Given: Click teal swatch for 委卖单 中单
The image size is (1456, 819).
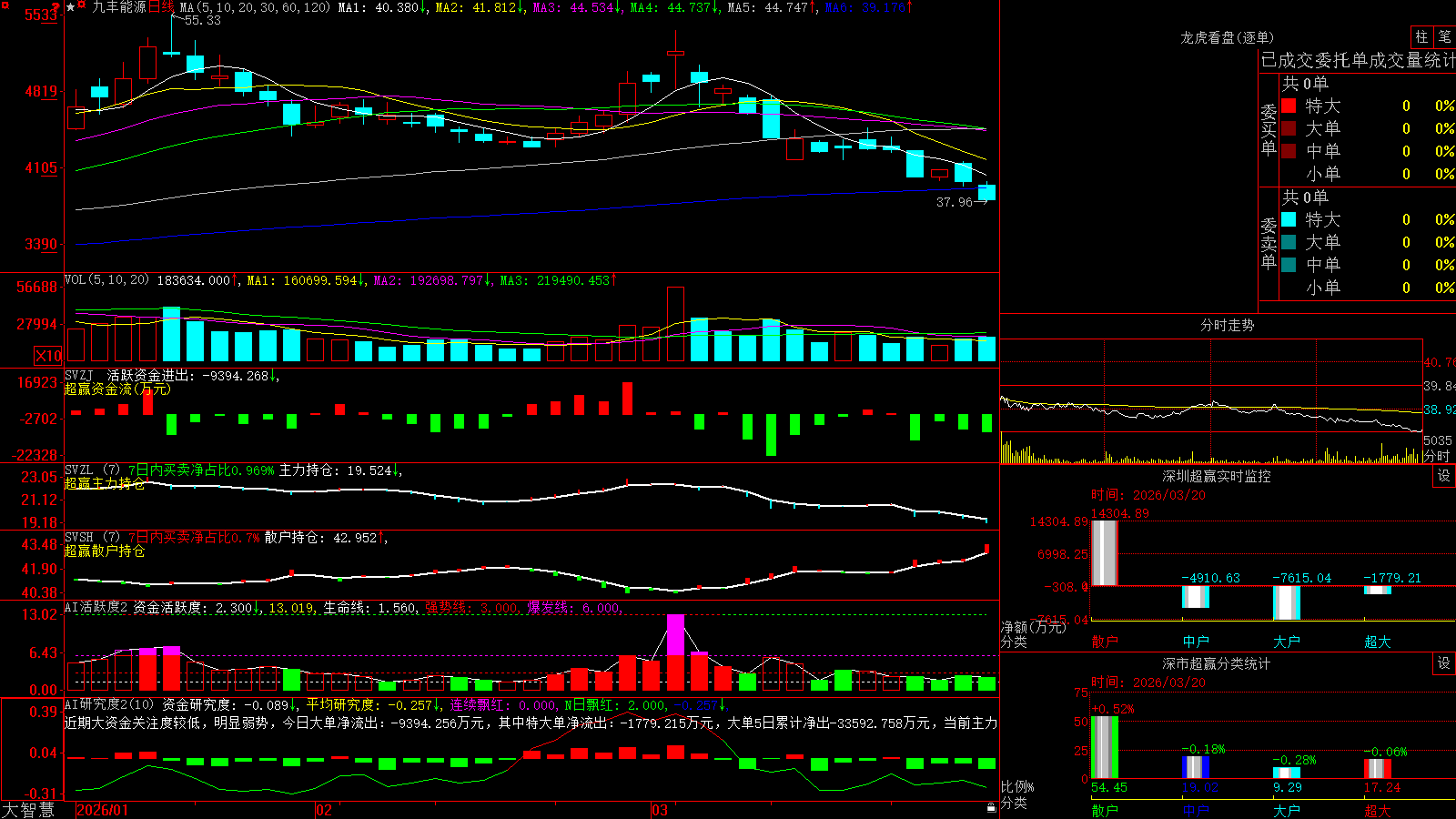Looking at the screenshot, I should coord(1289,264).
